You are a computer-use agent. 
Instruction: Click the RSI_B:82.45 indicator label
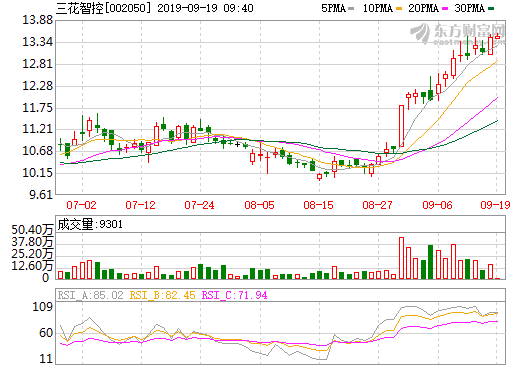pyautogui.click(x=162, y=295)
